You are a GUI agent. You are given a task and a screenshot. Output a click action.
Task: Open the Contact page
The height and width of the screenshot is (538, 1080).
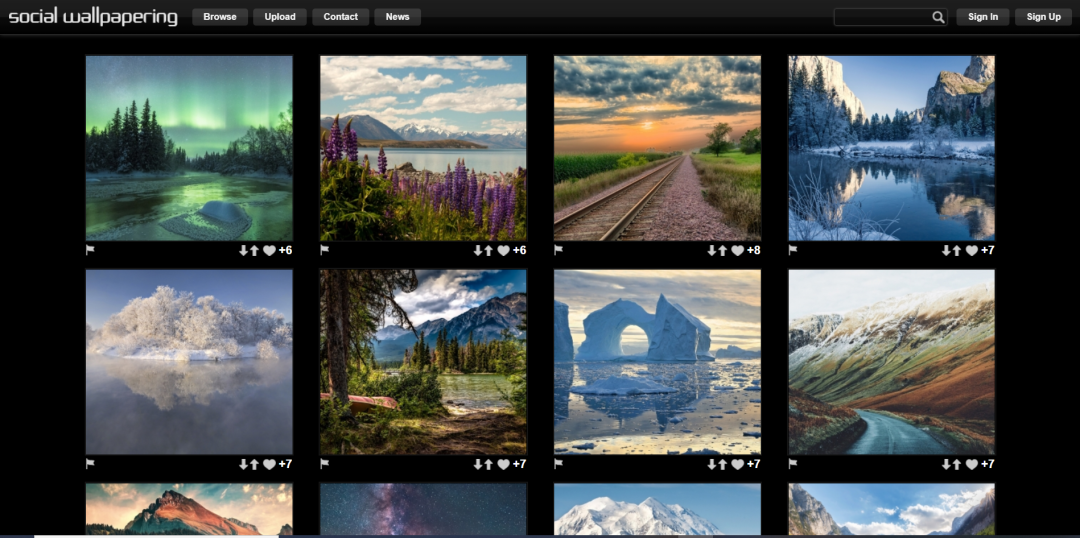tap(340, 17)
